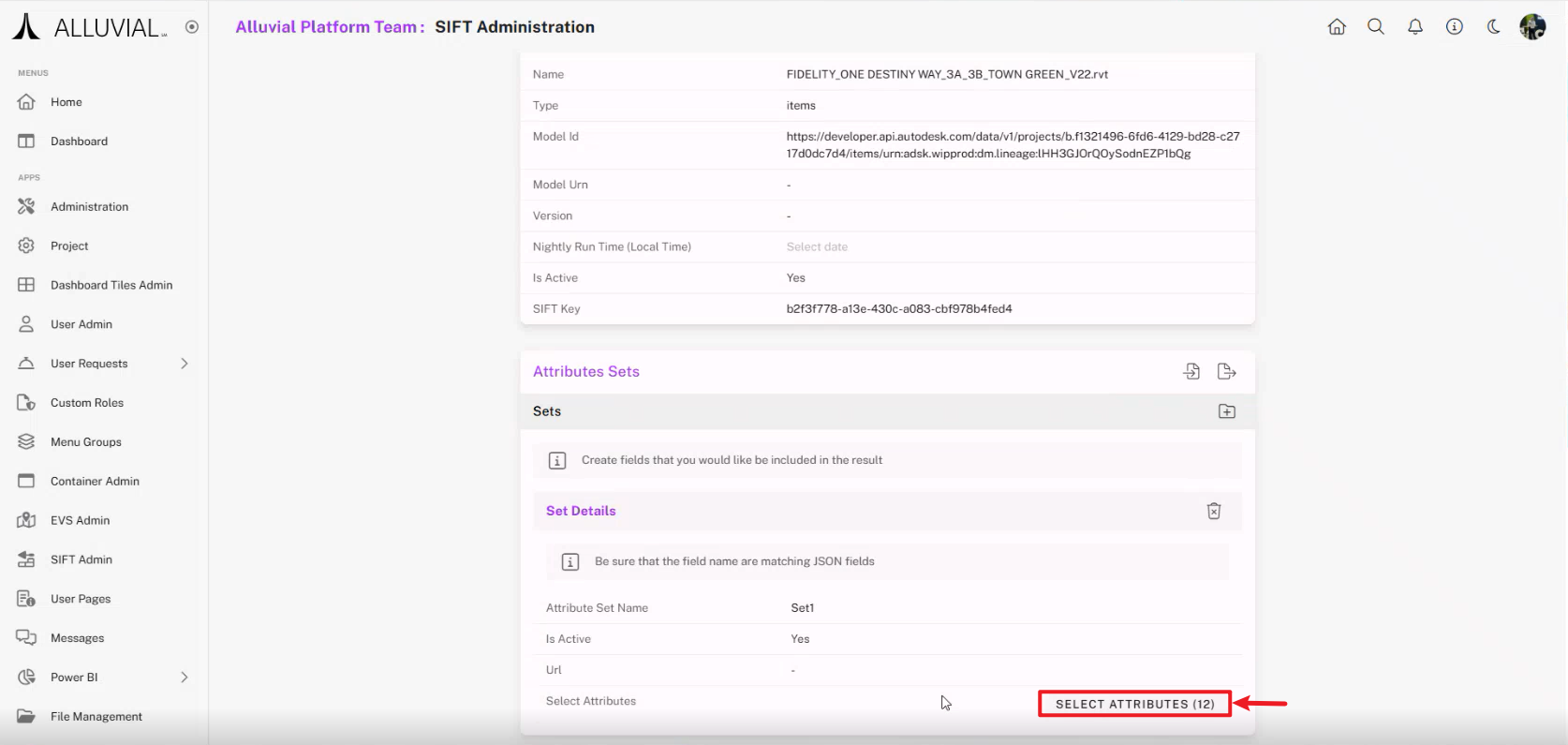Click the home icon in top bar
Image resolution: width=1568 pixels, height=745 pixels.
click(x=1337, y=27)
